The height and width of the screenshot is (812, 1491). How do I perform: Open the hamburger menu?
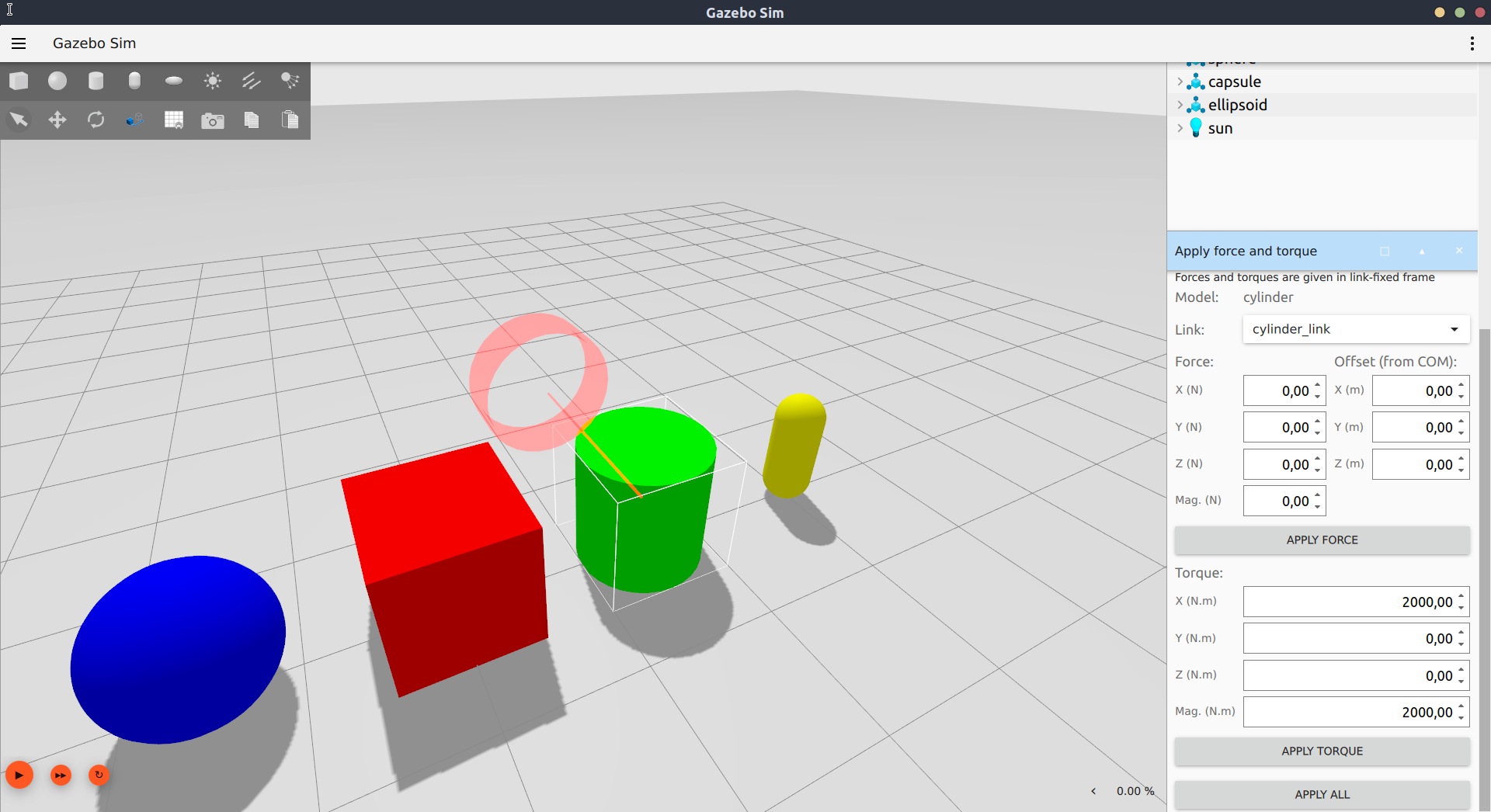pos(19,43)
